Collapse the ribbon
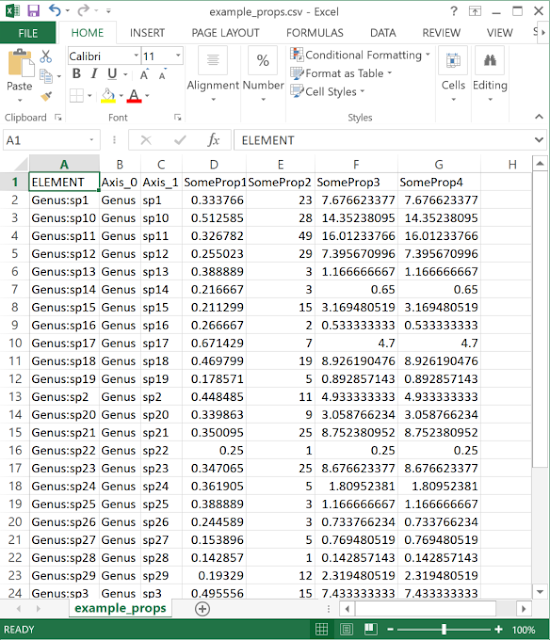The height and width of the screenshot is (640, 550). [539, 117]
